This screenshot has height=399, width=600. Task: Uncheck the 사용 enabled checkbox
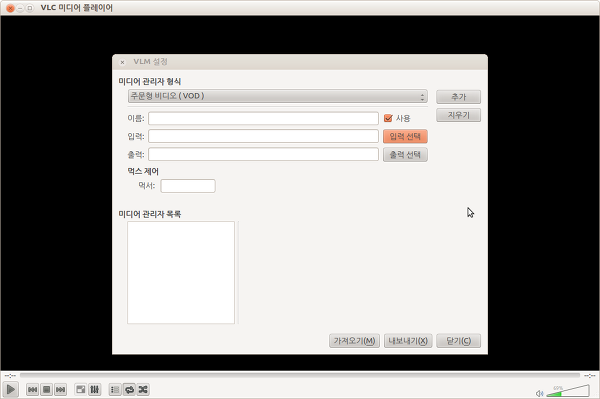click(x=388, y=118)
